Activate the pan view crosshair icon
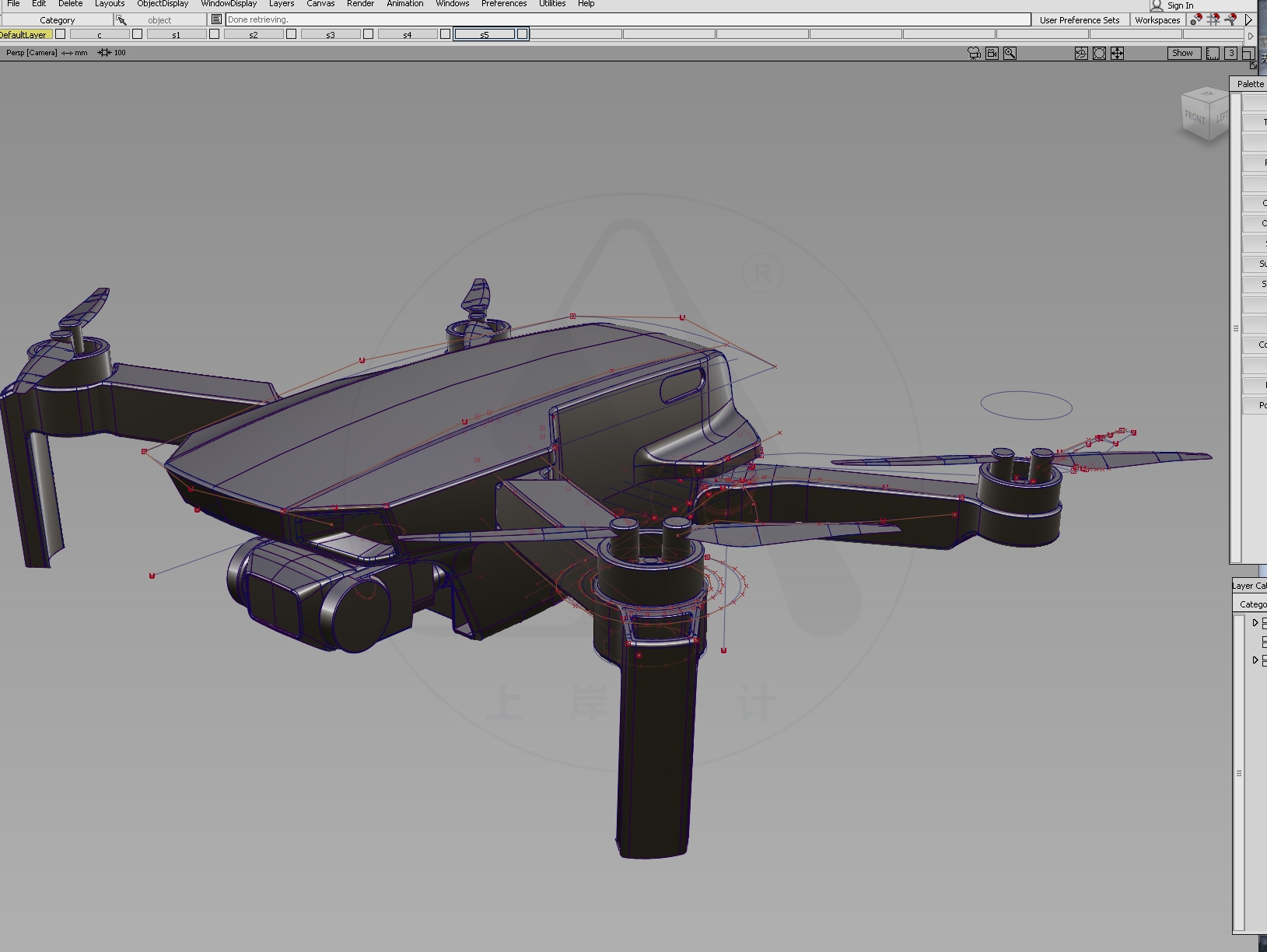This screenshot has width=1267, height=952. (x=1117, y=54)
